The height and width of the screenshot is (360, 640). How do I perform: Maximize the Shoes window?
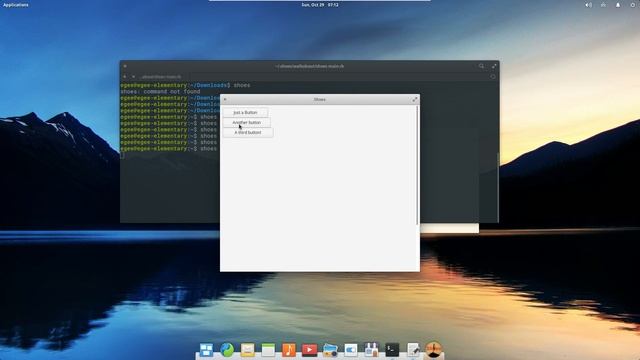415,100
